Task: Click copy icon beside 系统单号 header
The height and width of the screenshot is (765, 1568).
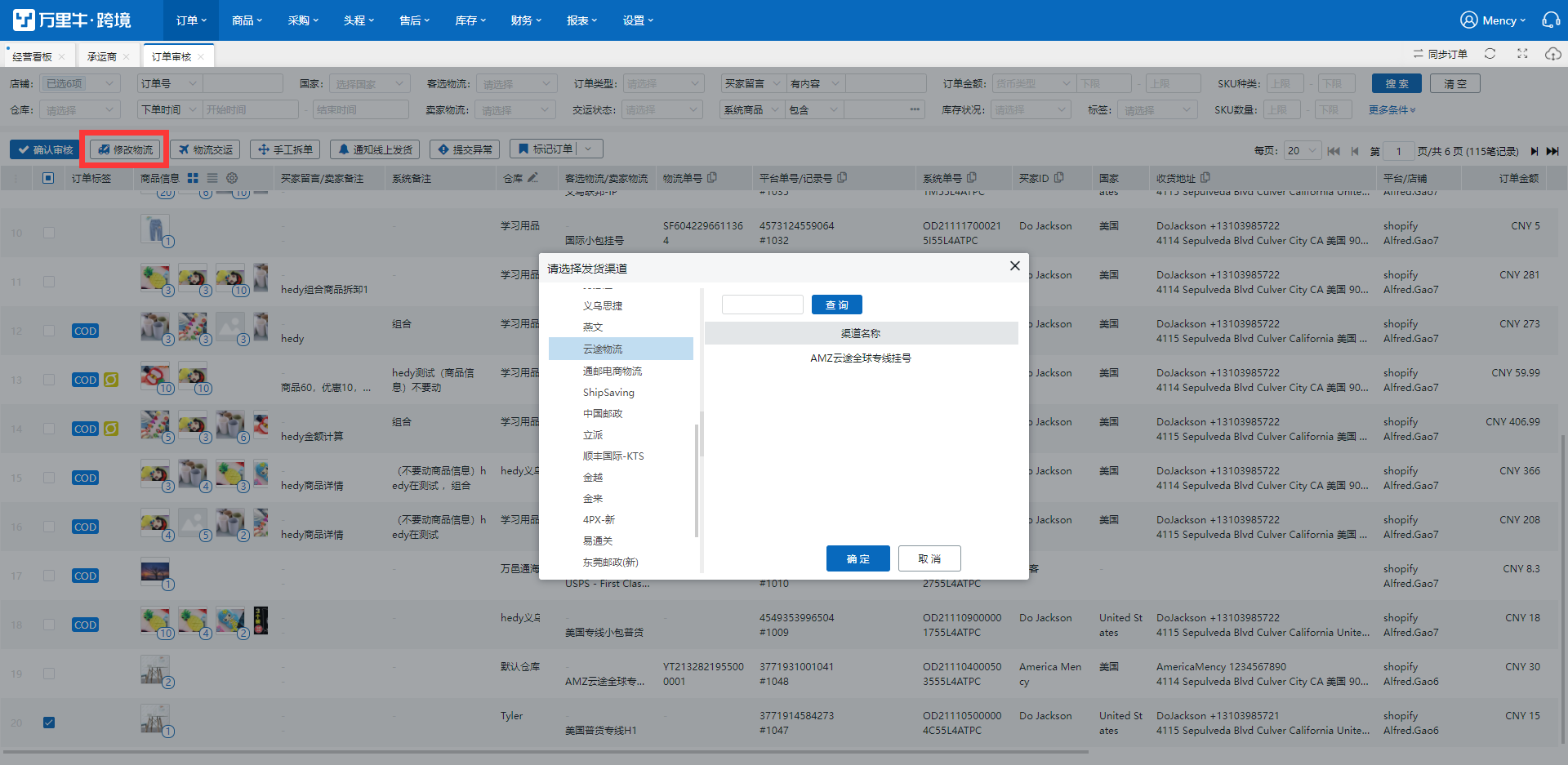Action: pyautogui.click(x=972, y=177)
